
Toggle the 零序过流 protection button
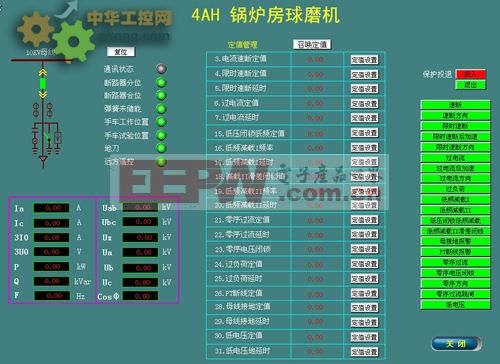click(455, 262)
